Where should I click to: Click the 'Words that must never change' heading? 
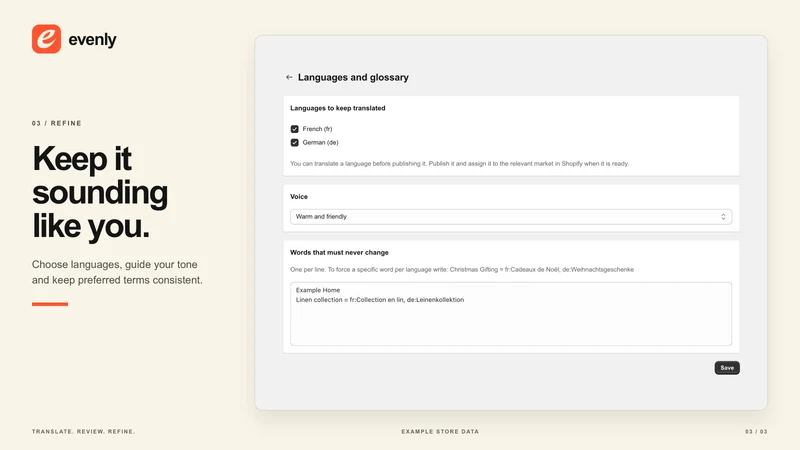click(339, 253)
